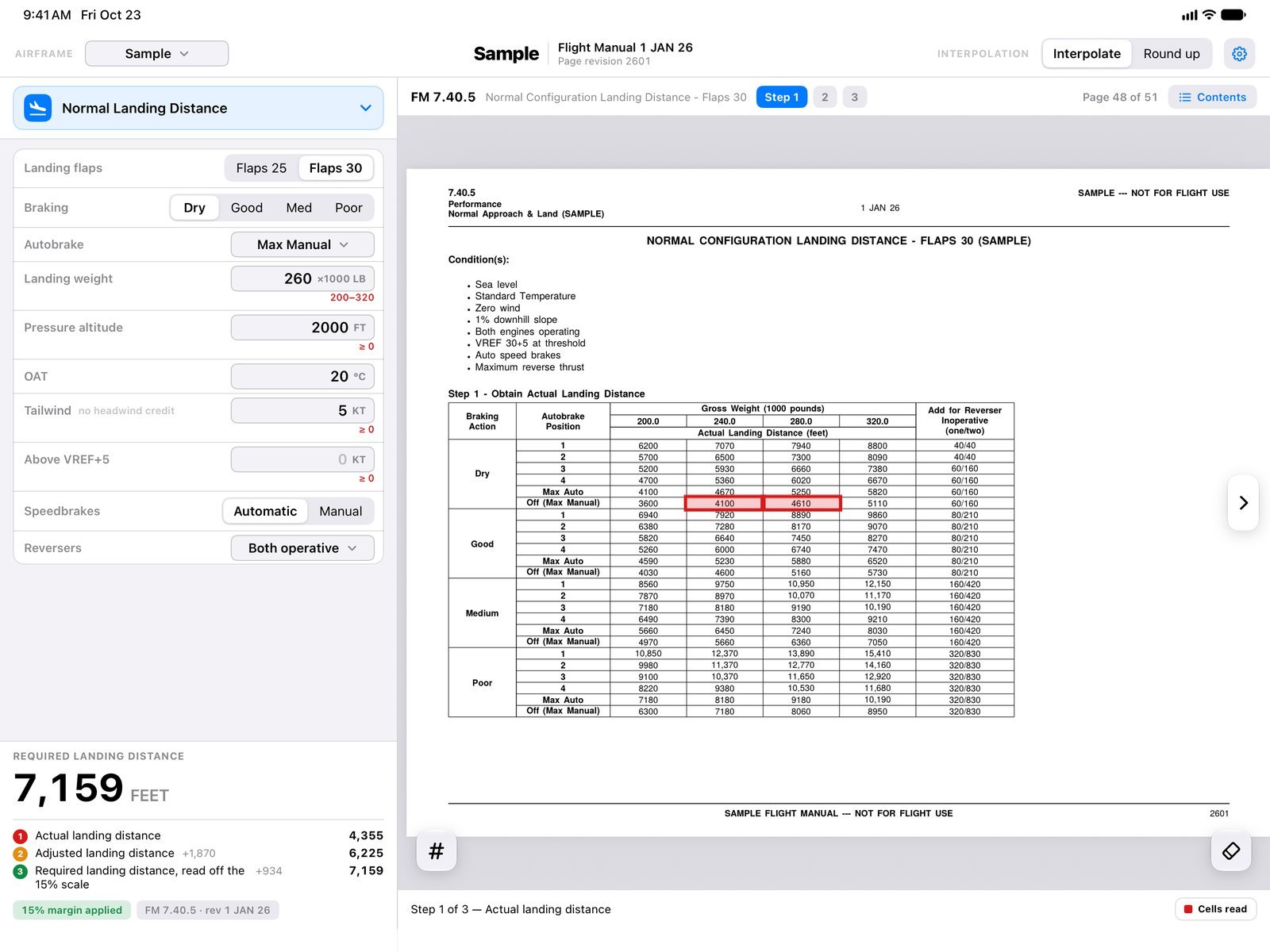Image resolution: width=1270 pixels, height=952 pixels.
Task: Click 'Page 48 of 51' text
Action: click(x=1120, y=97)
